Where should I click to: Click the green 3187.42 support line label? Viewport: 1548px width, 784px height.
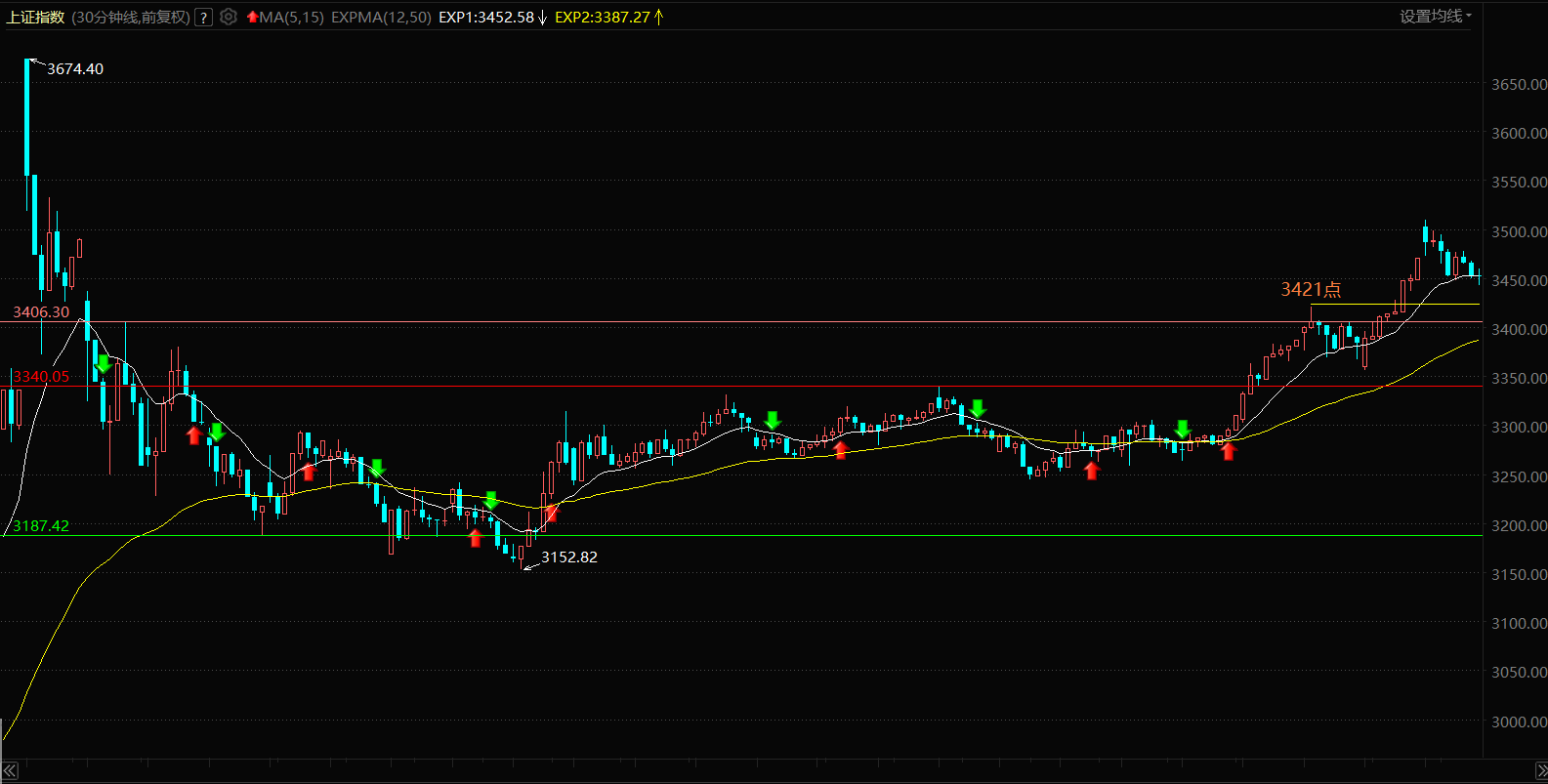pos(41,526)
